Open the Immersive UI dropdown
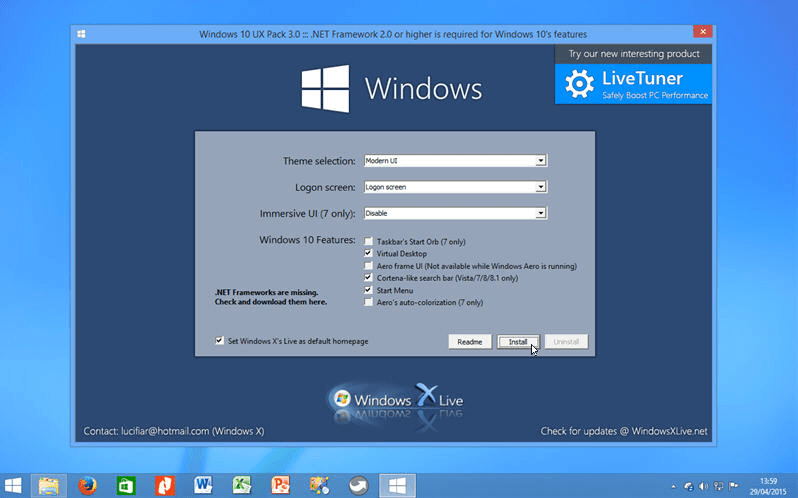798x498 pixels. click(540, 213)
